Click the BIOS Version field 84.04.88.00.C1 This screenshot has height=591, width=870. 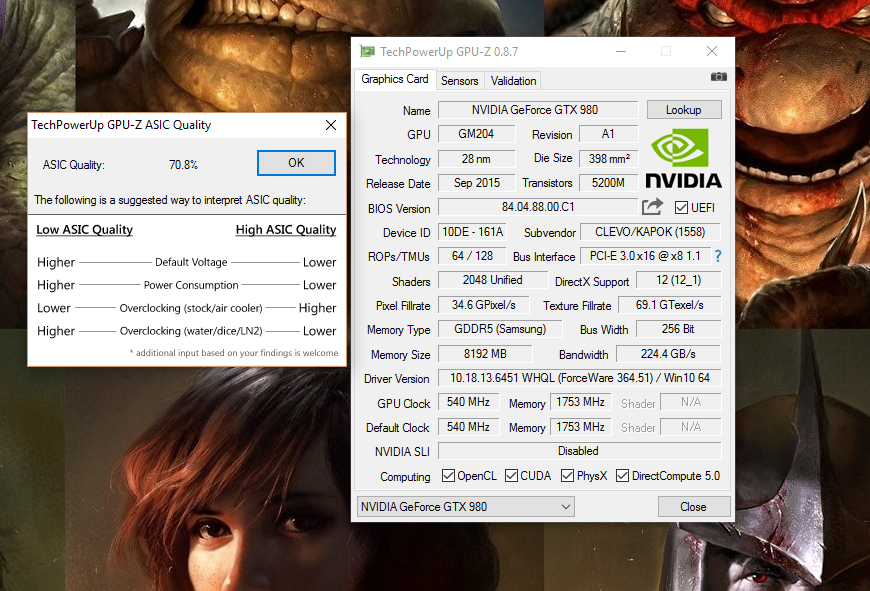click(x=538, y=207)
